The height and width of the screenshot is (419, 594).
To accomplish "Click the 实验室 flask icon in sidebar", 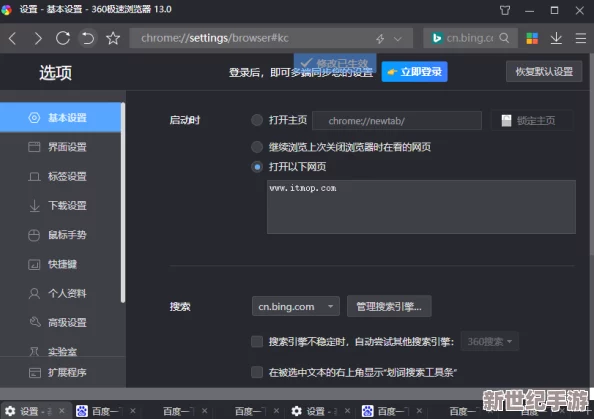I will [34, 352].
